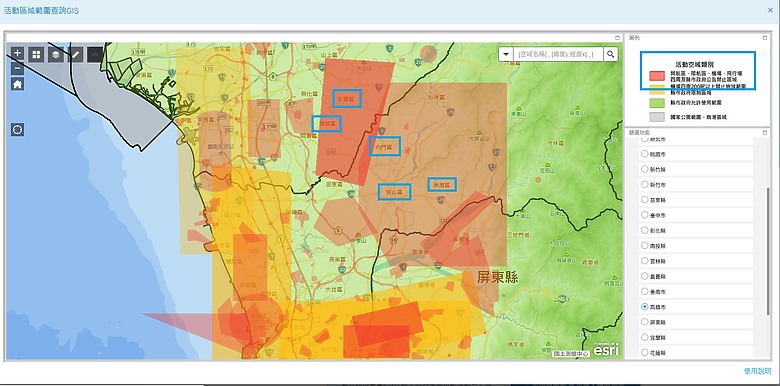The image size is (780, 386).
Task: Click the 活動區域範圍查詢GIS title
Action: click(x=41, y=10)
